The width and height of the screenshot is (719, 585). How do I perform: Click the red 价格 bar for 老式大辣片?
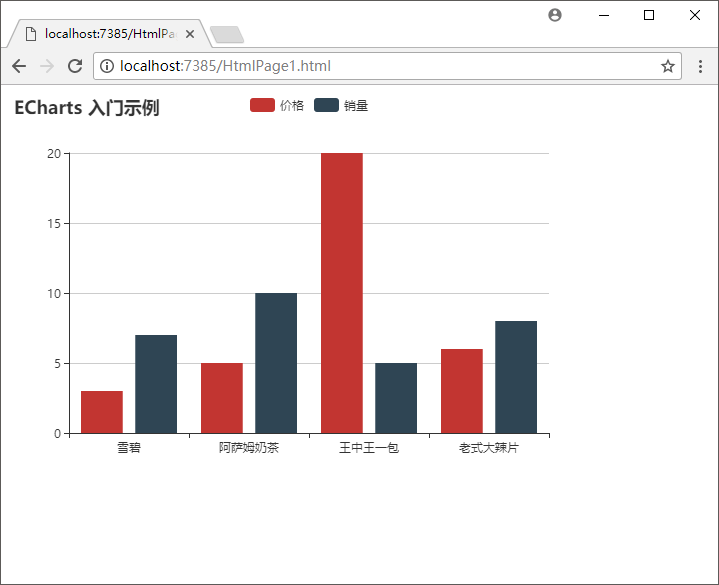(462, 391)
